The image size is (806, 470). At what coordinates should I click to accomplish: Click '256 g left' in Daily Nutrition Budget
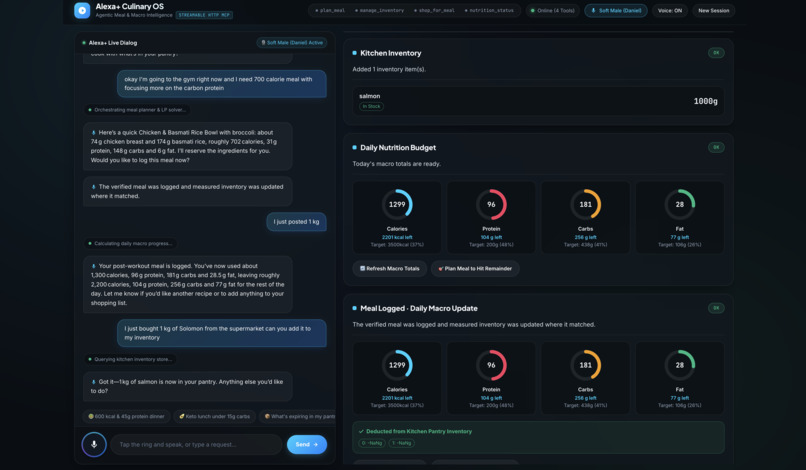[x=585, y=237]
